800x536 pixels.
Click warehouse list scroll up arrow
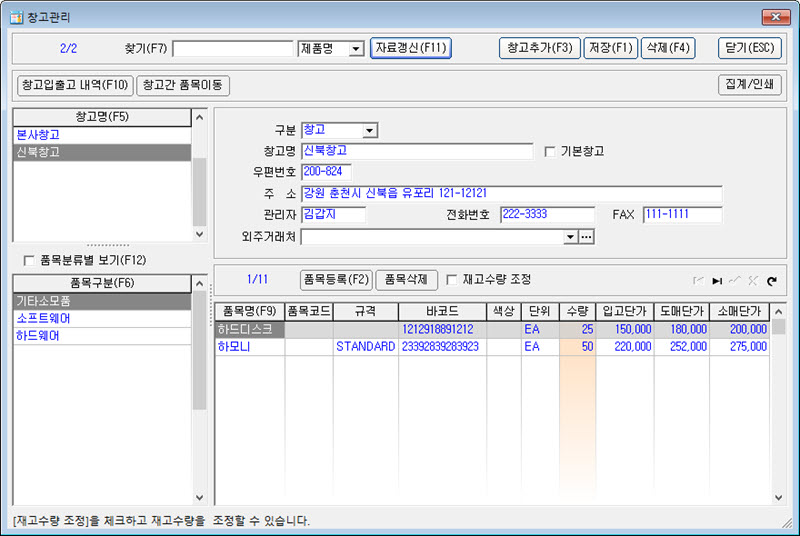coord(199,117)
